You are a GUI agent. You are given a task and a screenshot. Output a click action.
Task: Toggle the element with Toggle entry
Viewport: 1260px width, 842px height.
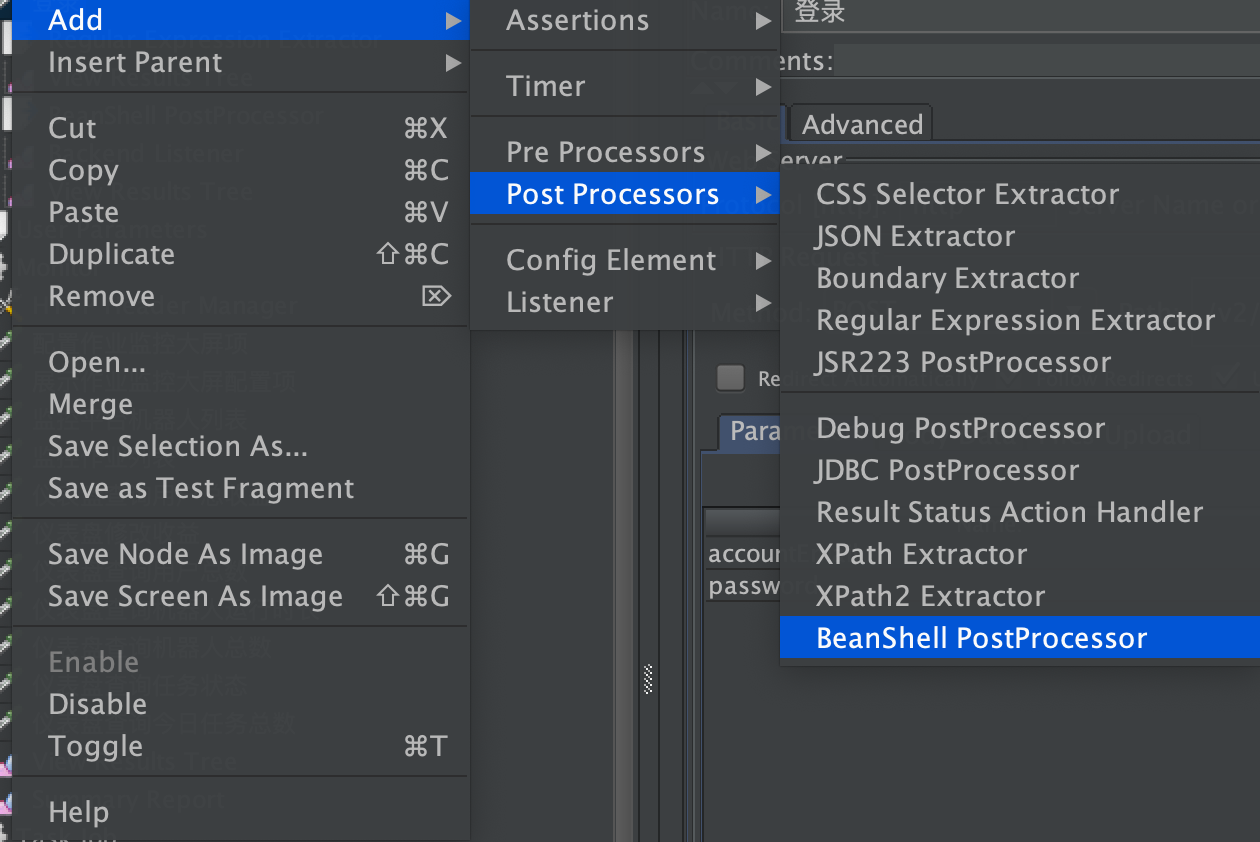[240, 746]
